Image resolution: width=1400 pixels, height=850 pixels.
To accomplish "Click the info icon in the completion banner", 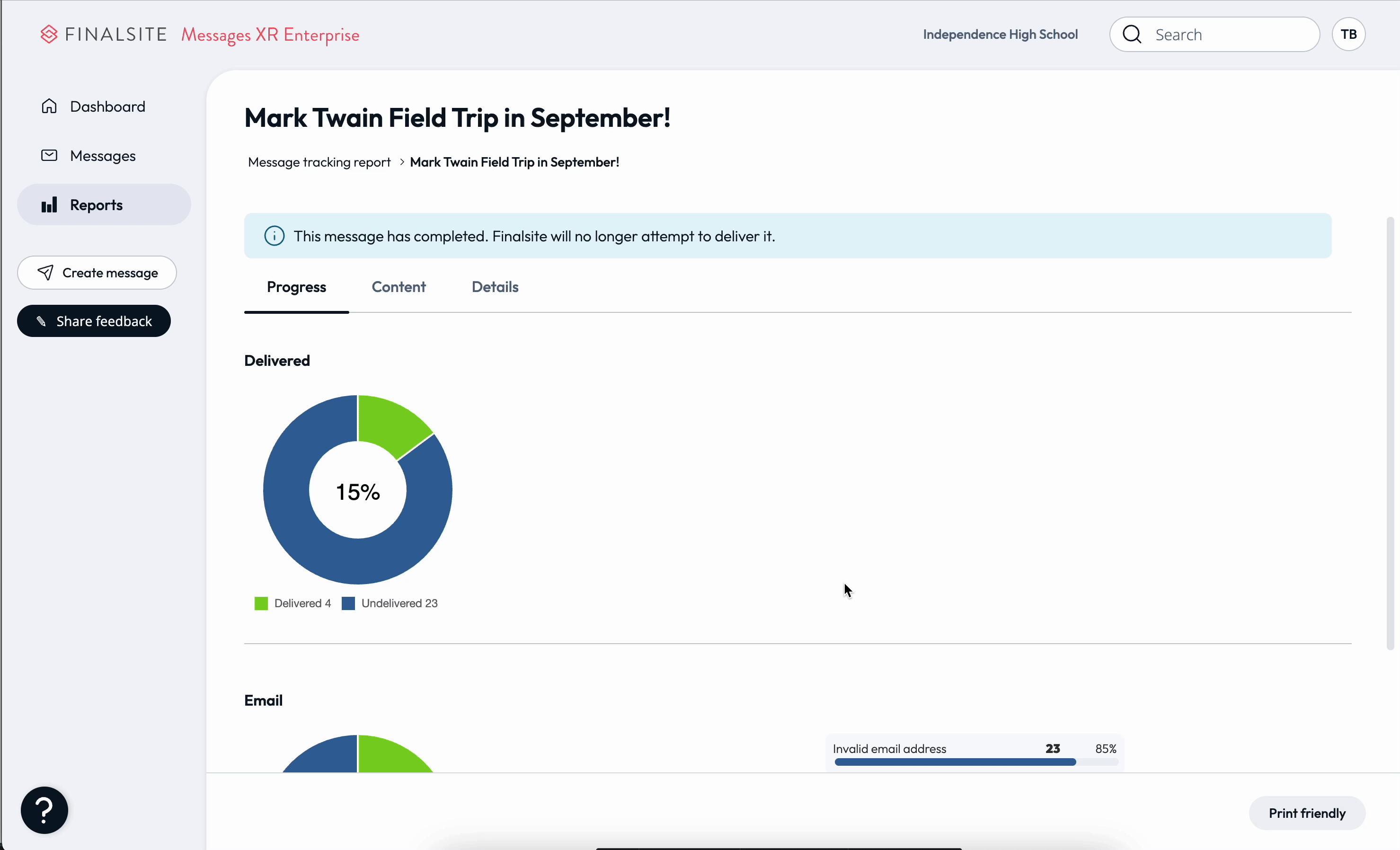I will point(274,236).
